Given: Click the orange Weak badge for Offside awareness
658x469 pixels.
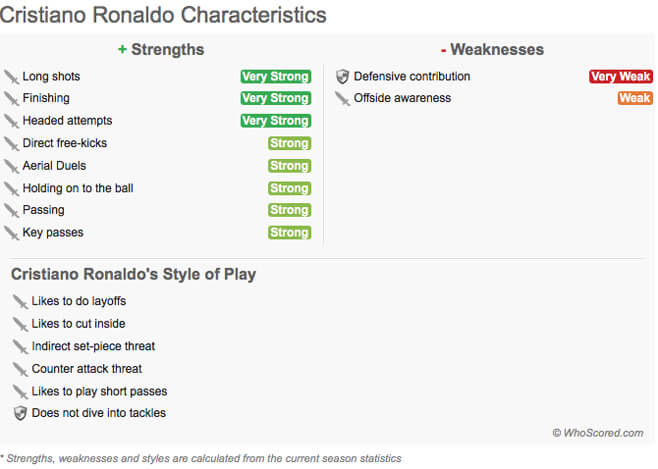Looking at the screenshot, I should (x=635, y=99).
